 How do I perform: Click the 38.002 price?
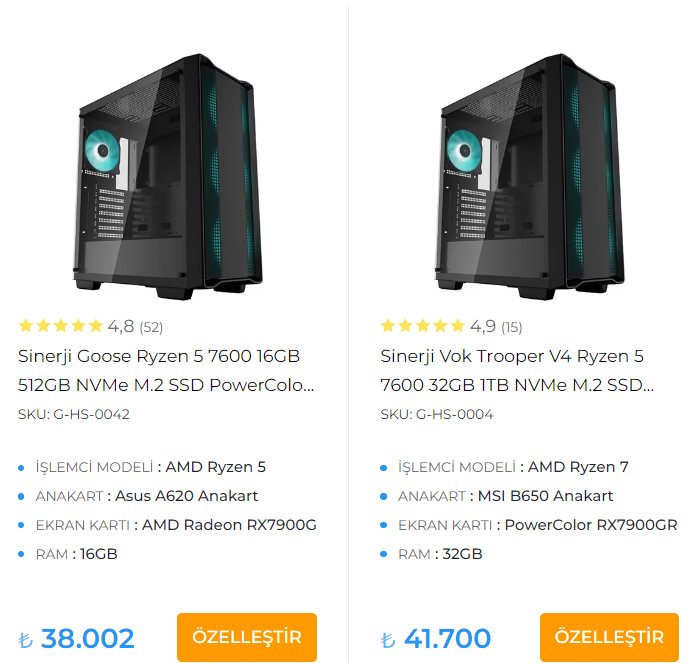click(88, 638)
